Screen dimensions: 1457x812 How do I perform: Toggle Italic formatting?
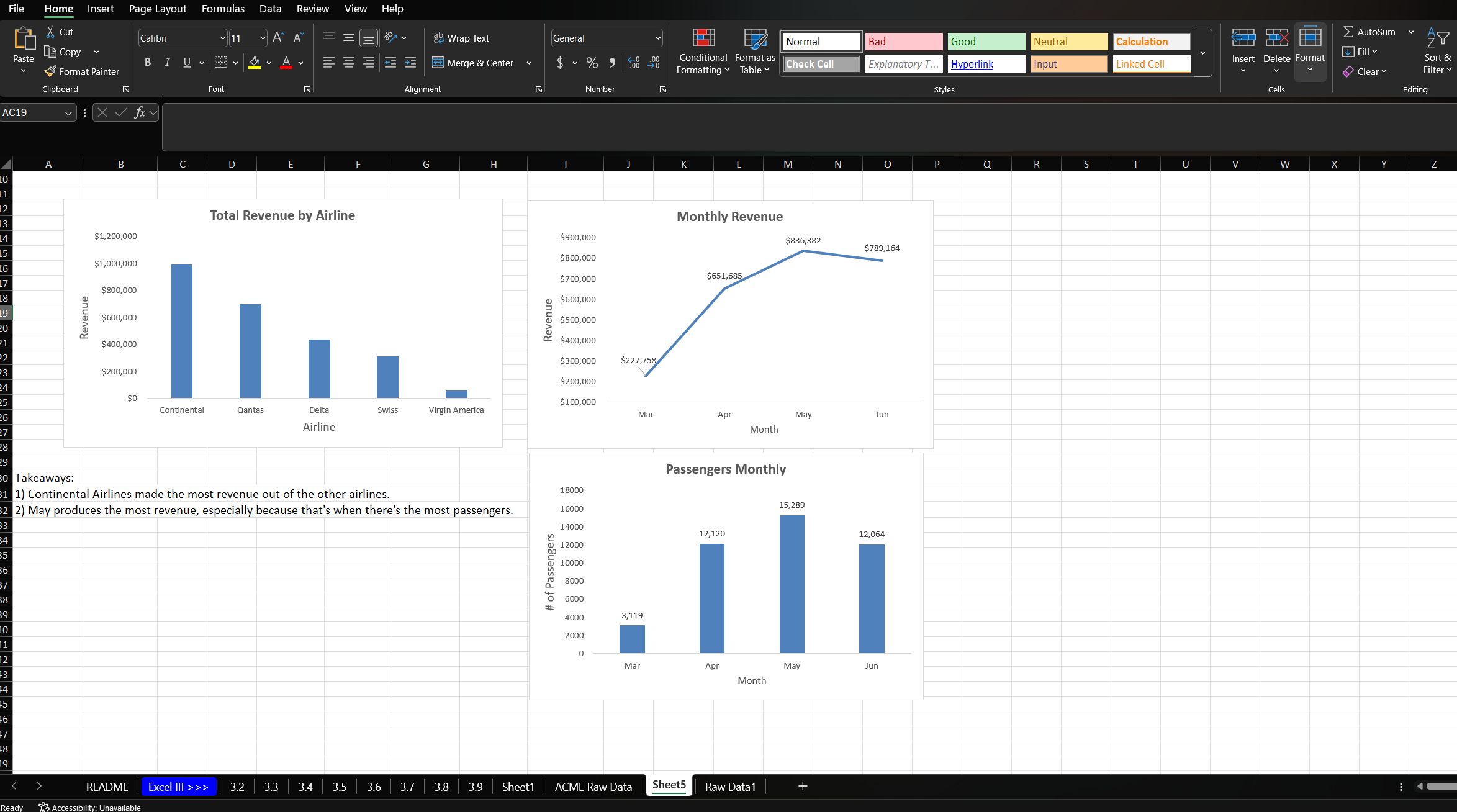pyautogui.click(x=168, y=63)
